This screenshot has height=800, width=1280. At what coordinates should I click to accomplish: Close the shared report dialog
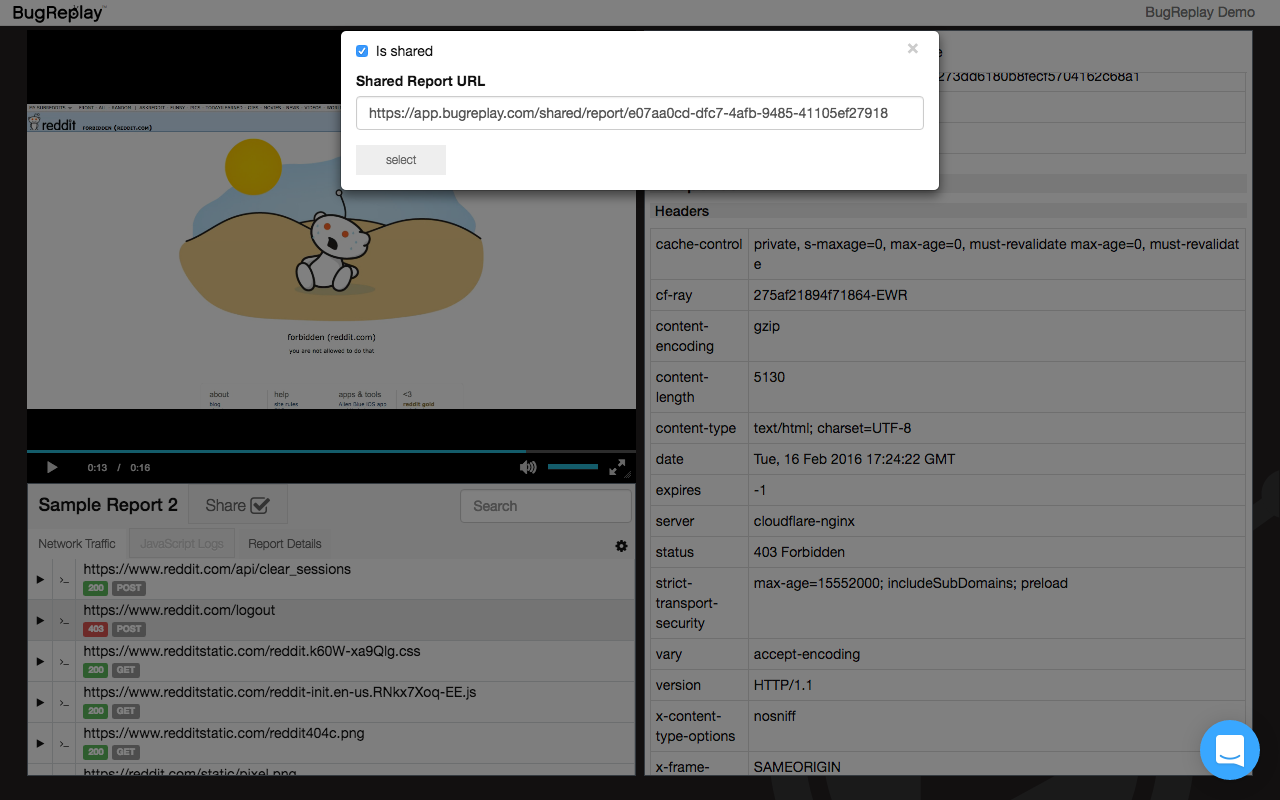(x=912, y=48)
